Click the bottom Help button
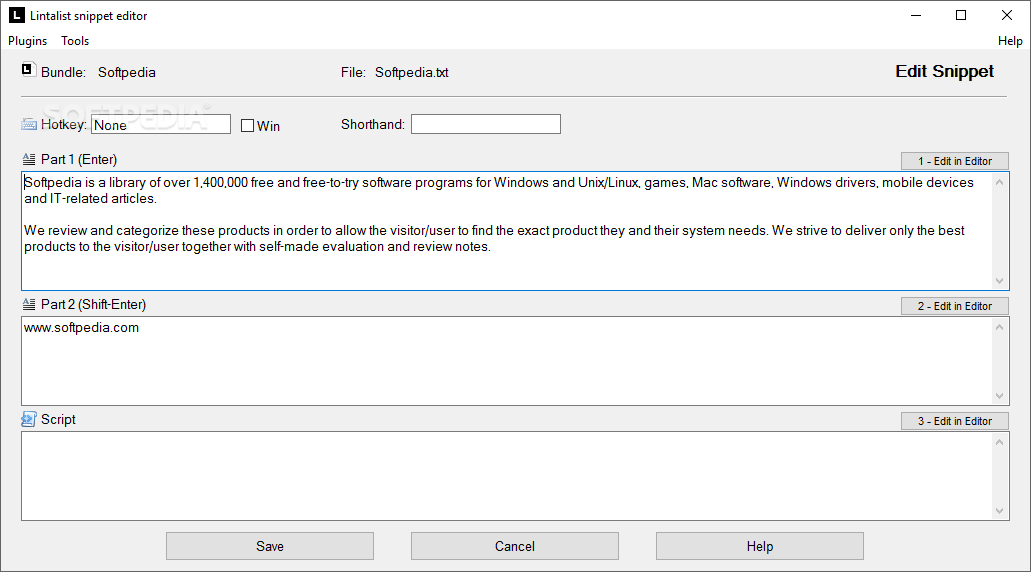The height and width of the screenshot is (572, 1031). point(759,546)
